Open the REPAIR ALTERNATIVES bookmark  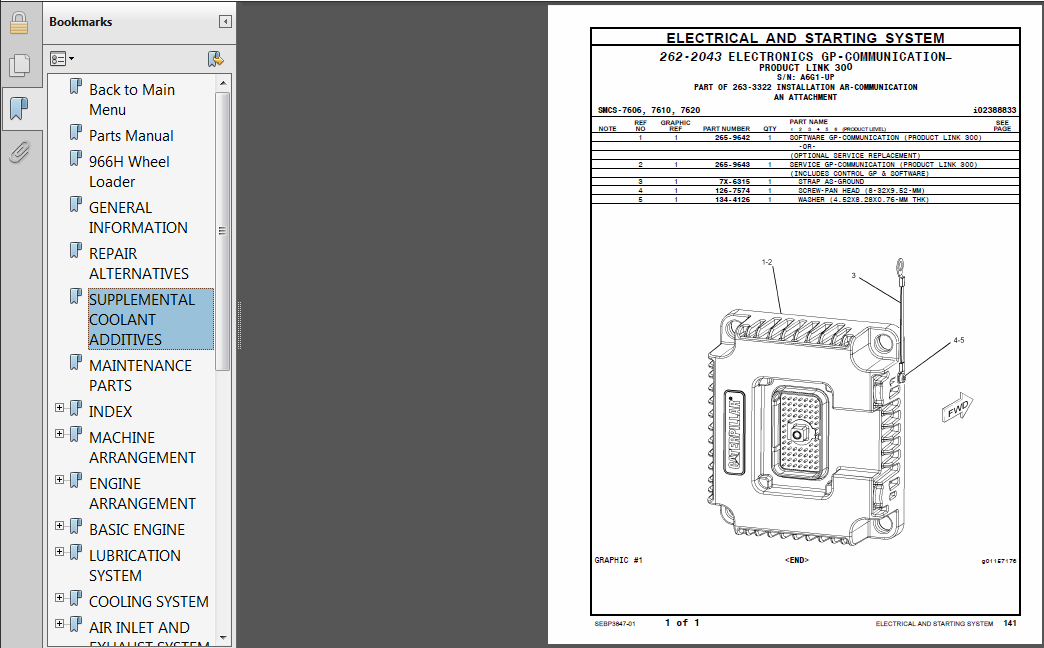pos(138,263)
